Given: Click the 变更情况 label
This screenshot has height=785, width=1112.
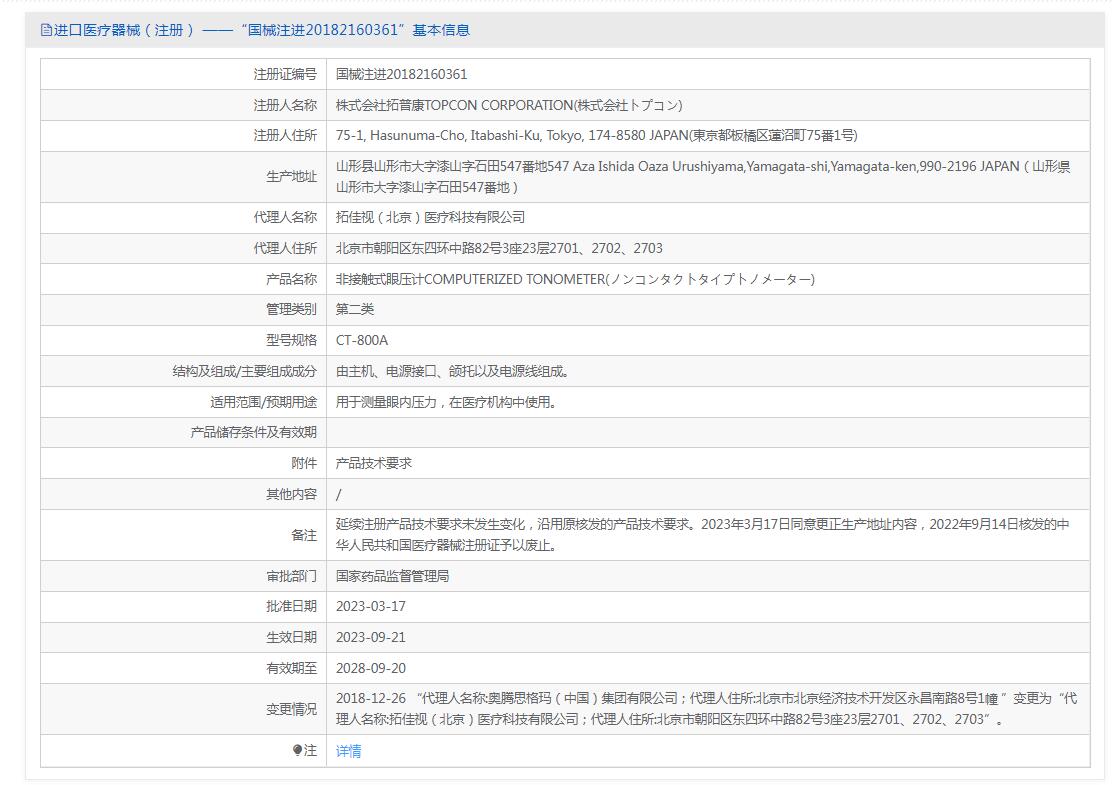Looking at the screenshot, I should click(291, 709).
